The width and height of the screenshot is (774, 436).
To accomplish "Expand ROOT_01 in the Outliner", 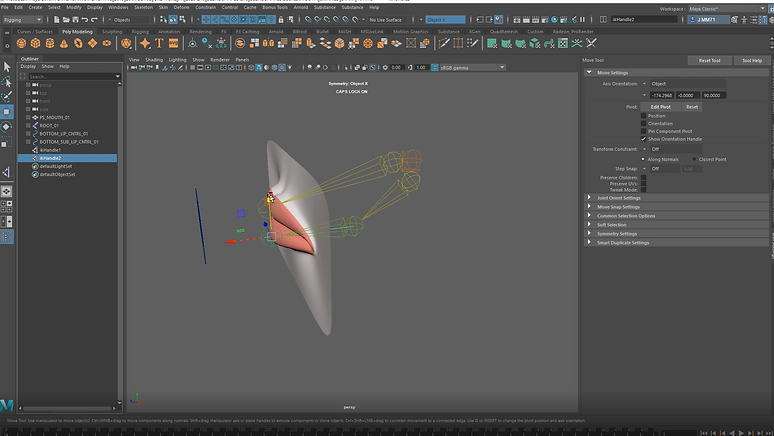I will [28, 125].
